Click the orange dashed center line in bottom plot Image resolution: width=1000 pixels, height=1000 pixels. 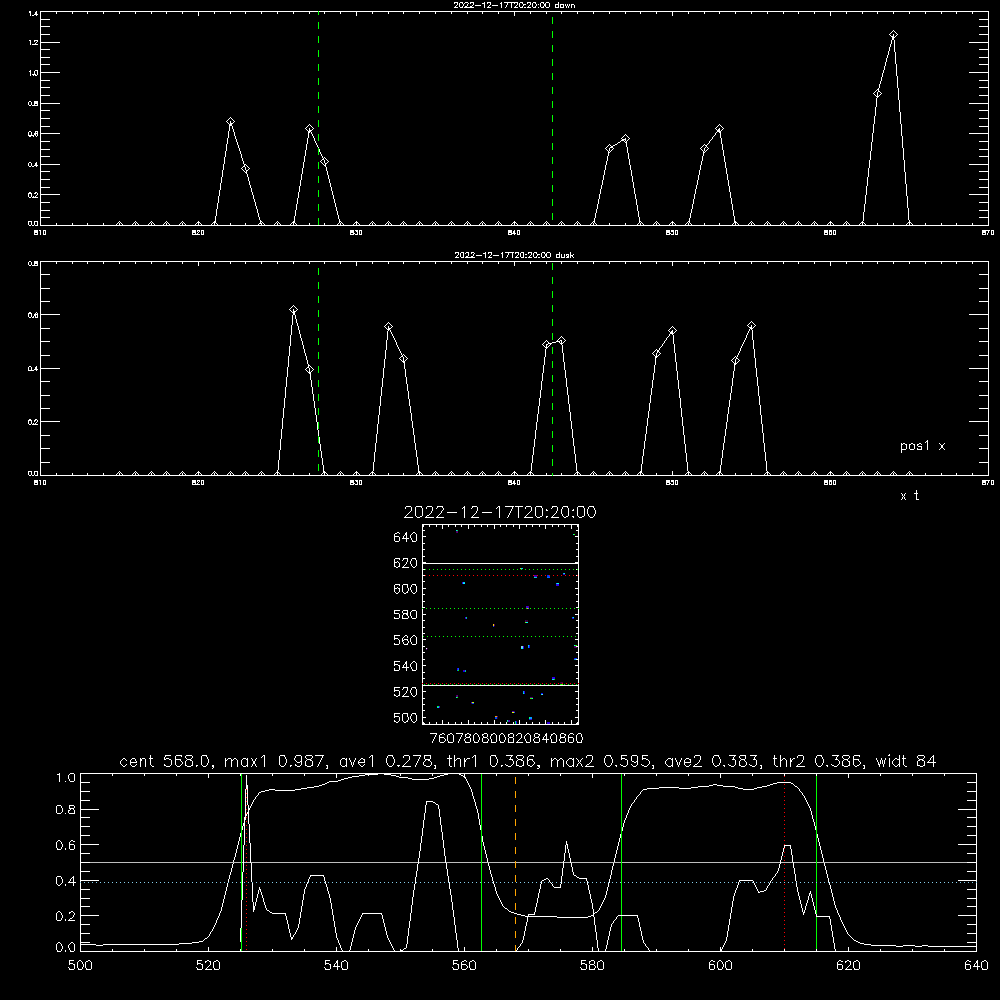click(x=515, y=862)
